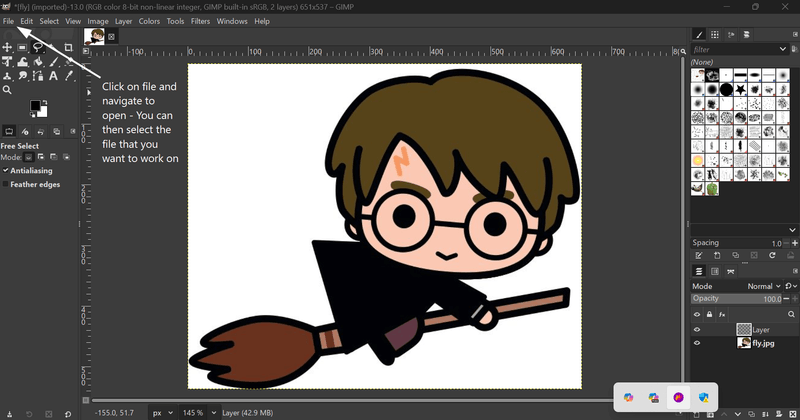Image resolution: width=800 pixels, height=420 pixels.
Task: Select the Bucket Fill tool
Action: (x=38, y=62)
